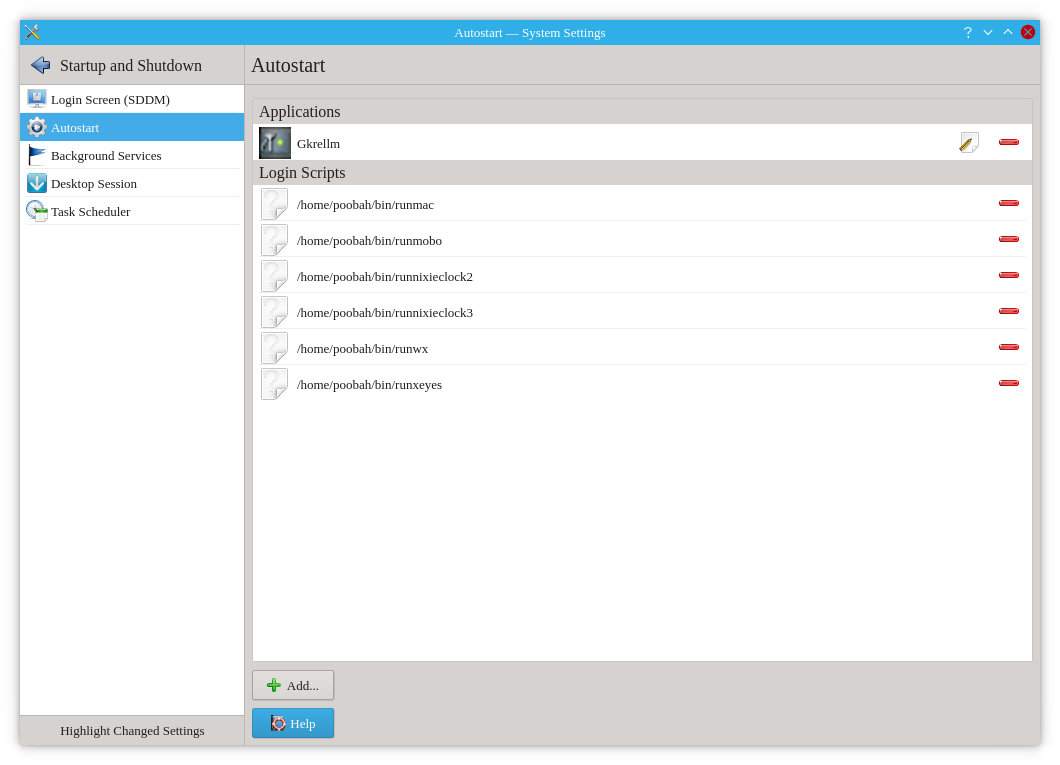Open Login Screen (SDDM) settings

tap(132, 99)
